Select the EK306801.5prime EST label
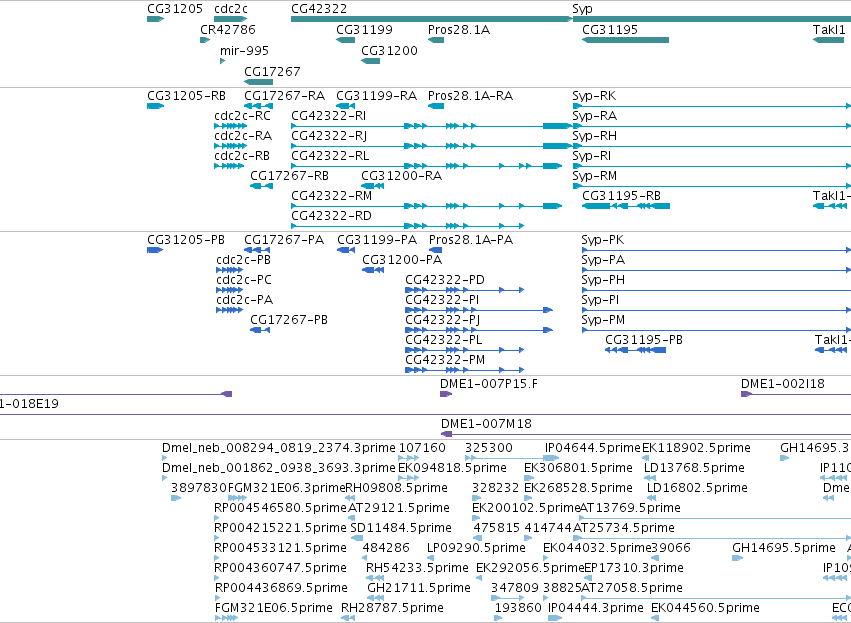Image resolution: width=851 pixels, height=623 pixels. click(x=579, y=468)
